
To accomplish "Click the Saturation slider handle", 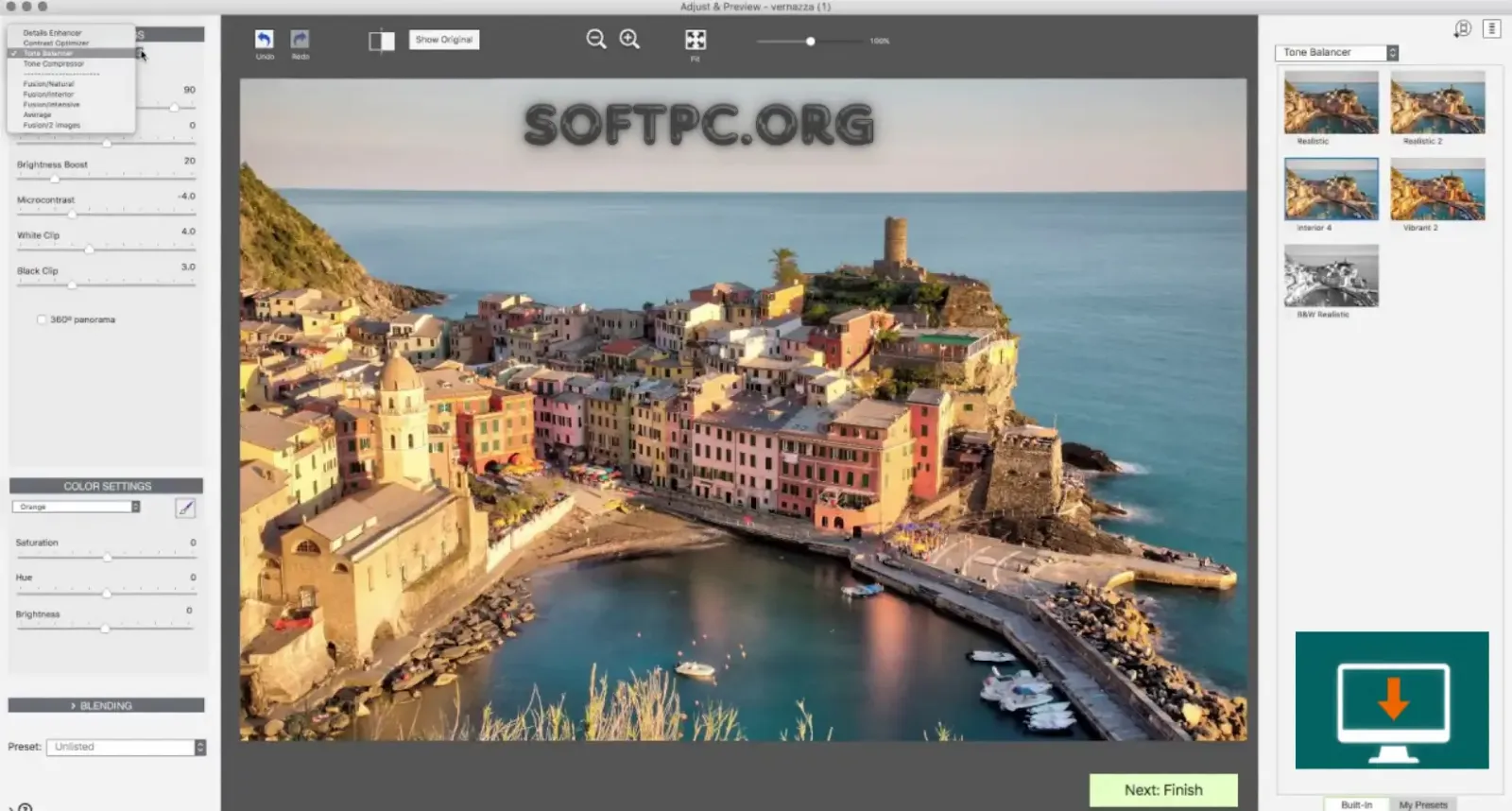I will point(107,558).
